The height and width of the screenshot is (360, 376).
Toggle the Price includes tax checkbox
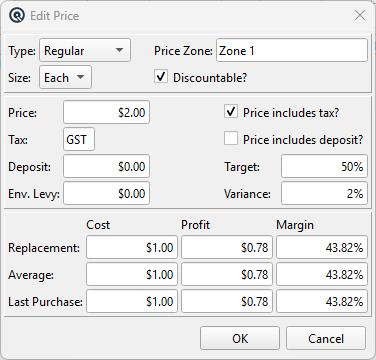point(231,112)
